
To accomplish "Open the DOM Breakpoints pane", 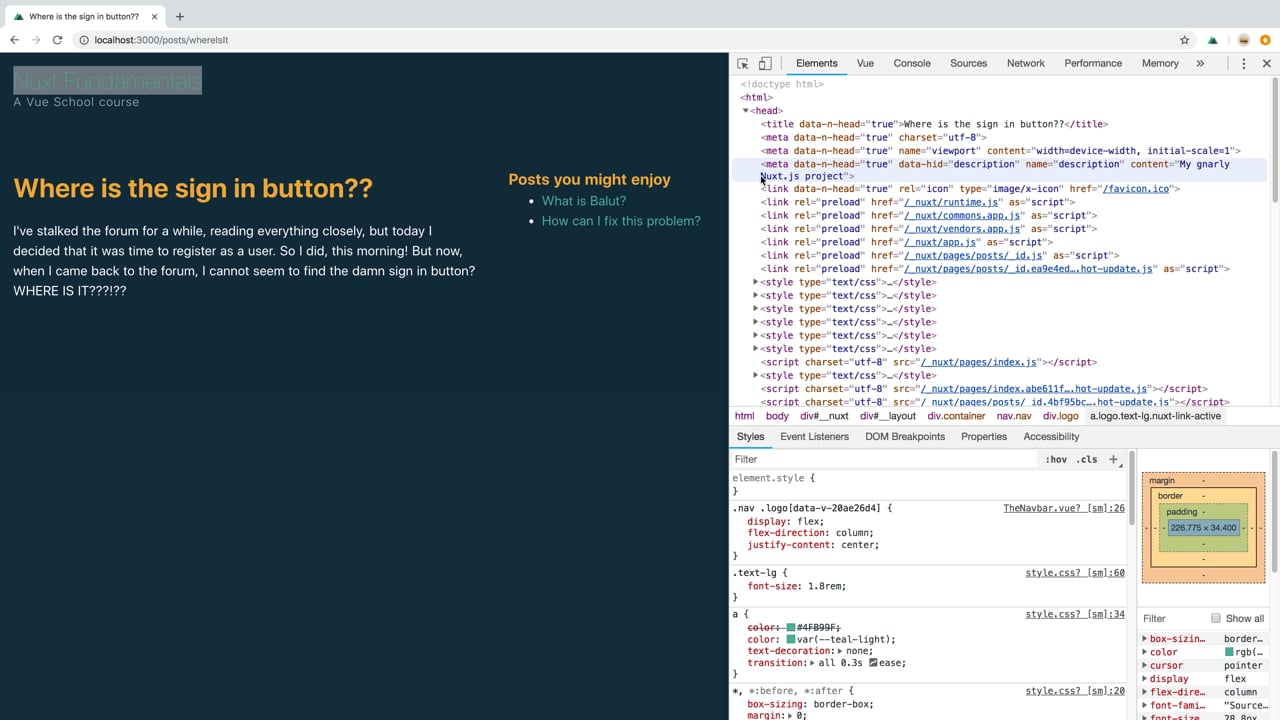I will [x=905, y=436].
